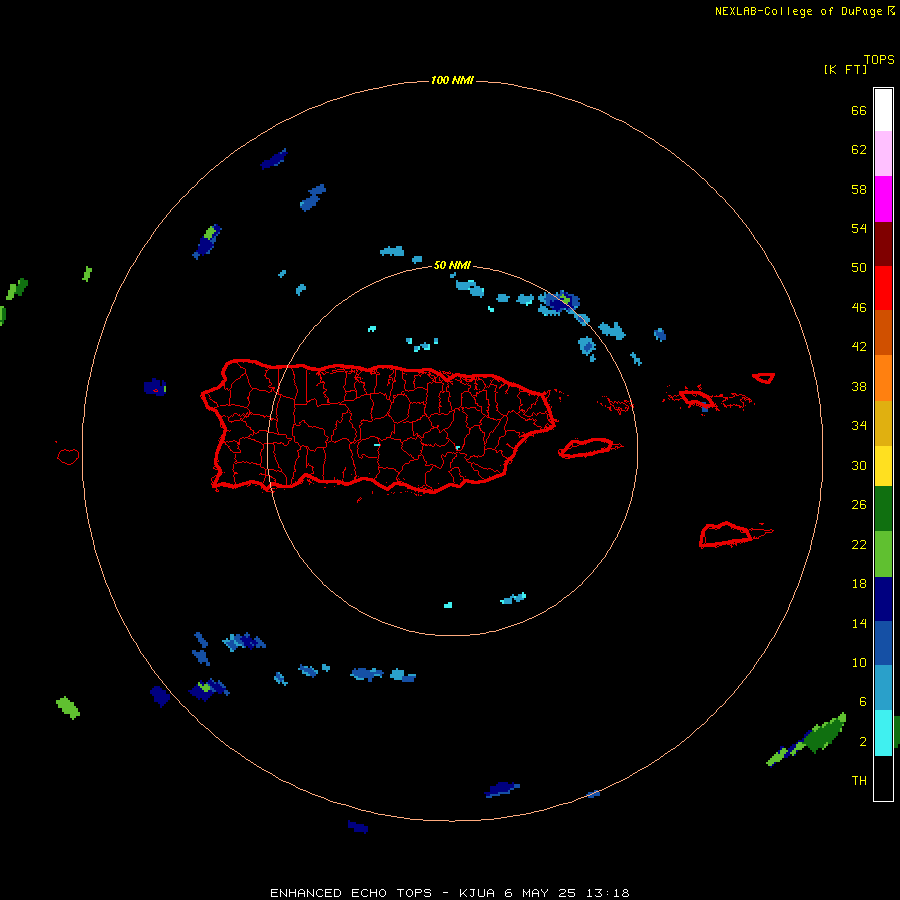Click the "30" legend value
Viewport: 900px width, 900px height.
(859, 465)
